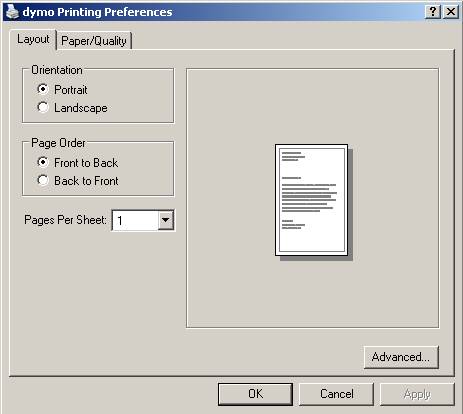463x414 pixels.
Task: Expand the Pages Per Sheet dropdown arrow
Action: (166, 220)
